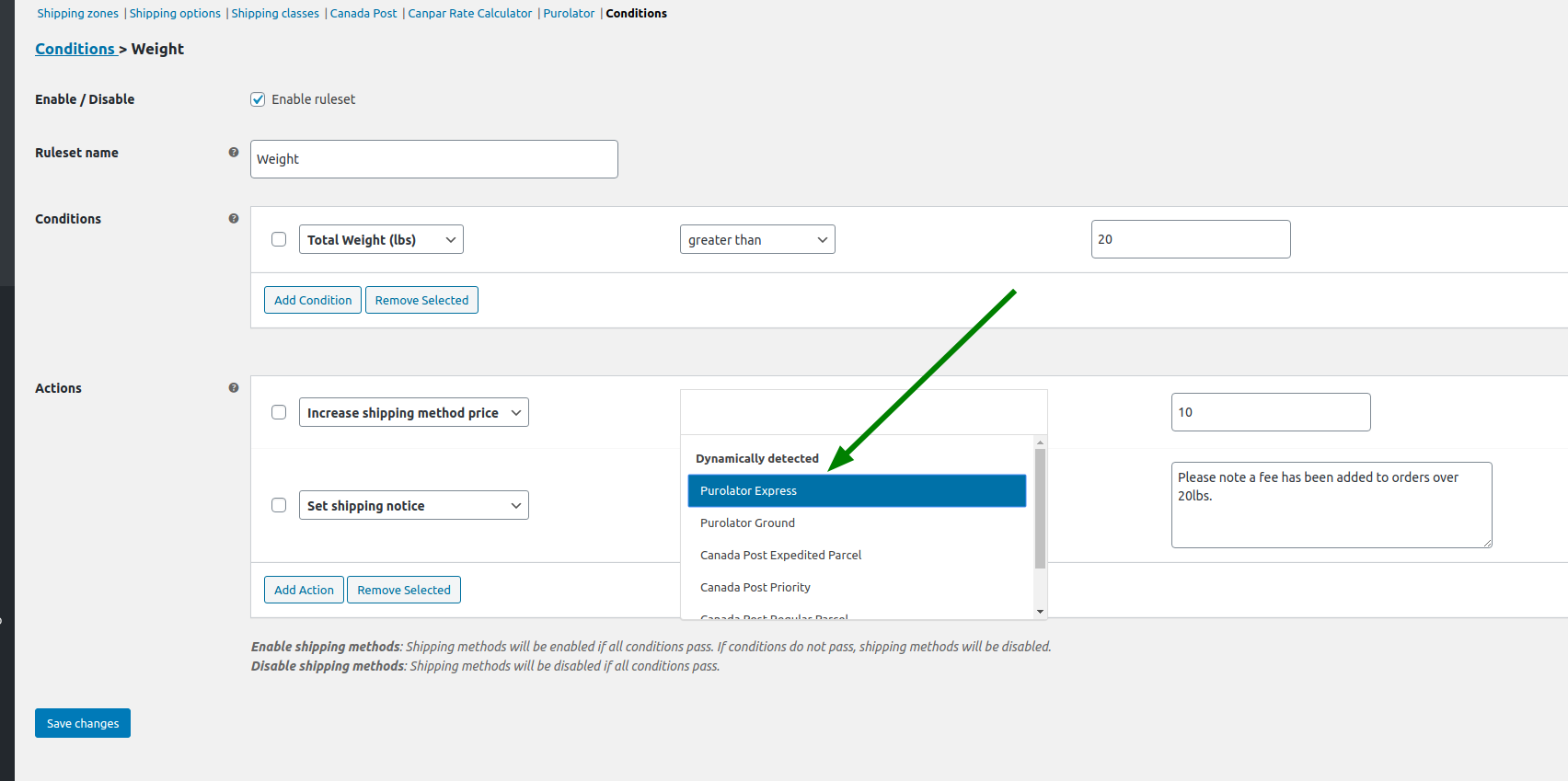
Task: Open the Shipping options tab
Action: click(175, 14)
